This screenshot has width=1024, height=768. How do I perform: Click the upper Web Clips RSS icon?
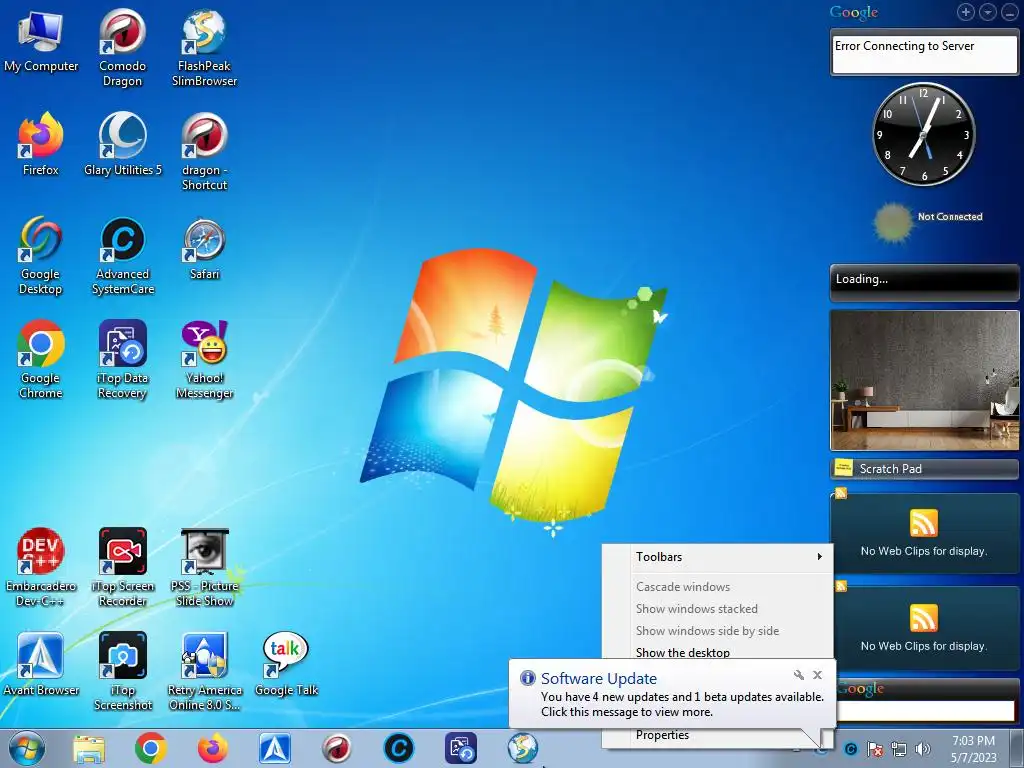923,523
